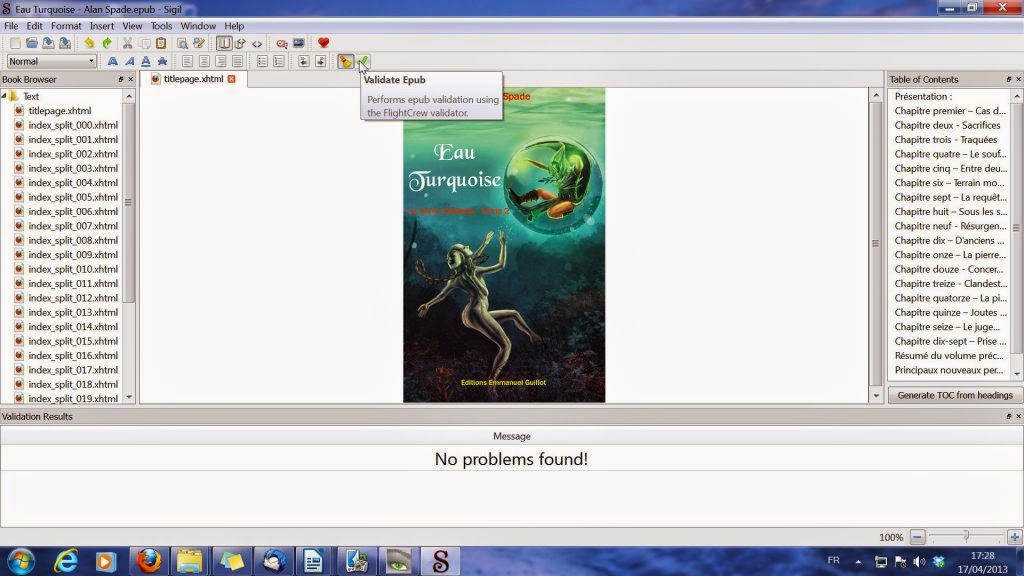Select the titlepage.xhtml tab
This screenshot has height=576, width=1024.
[193, 79]
